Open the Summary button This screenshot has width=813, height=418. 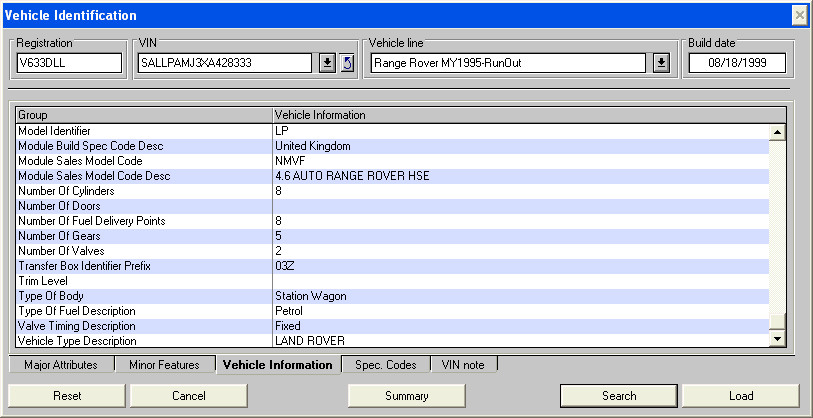(x=406, y=396)
